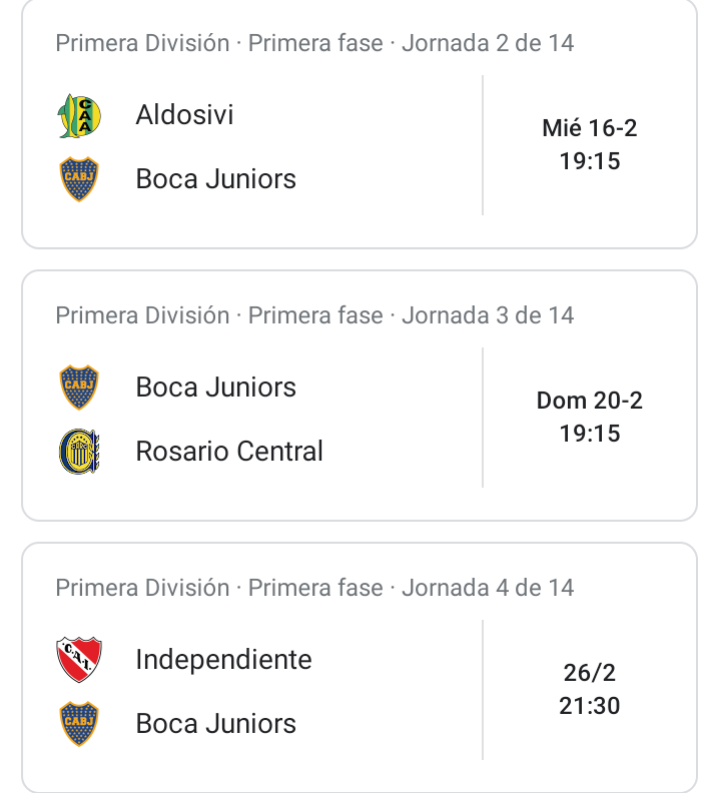Click the Dom 20-2 match date
The width and height of the screenshot is (719, 793).
click(x=590, y=401)
